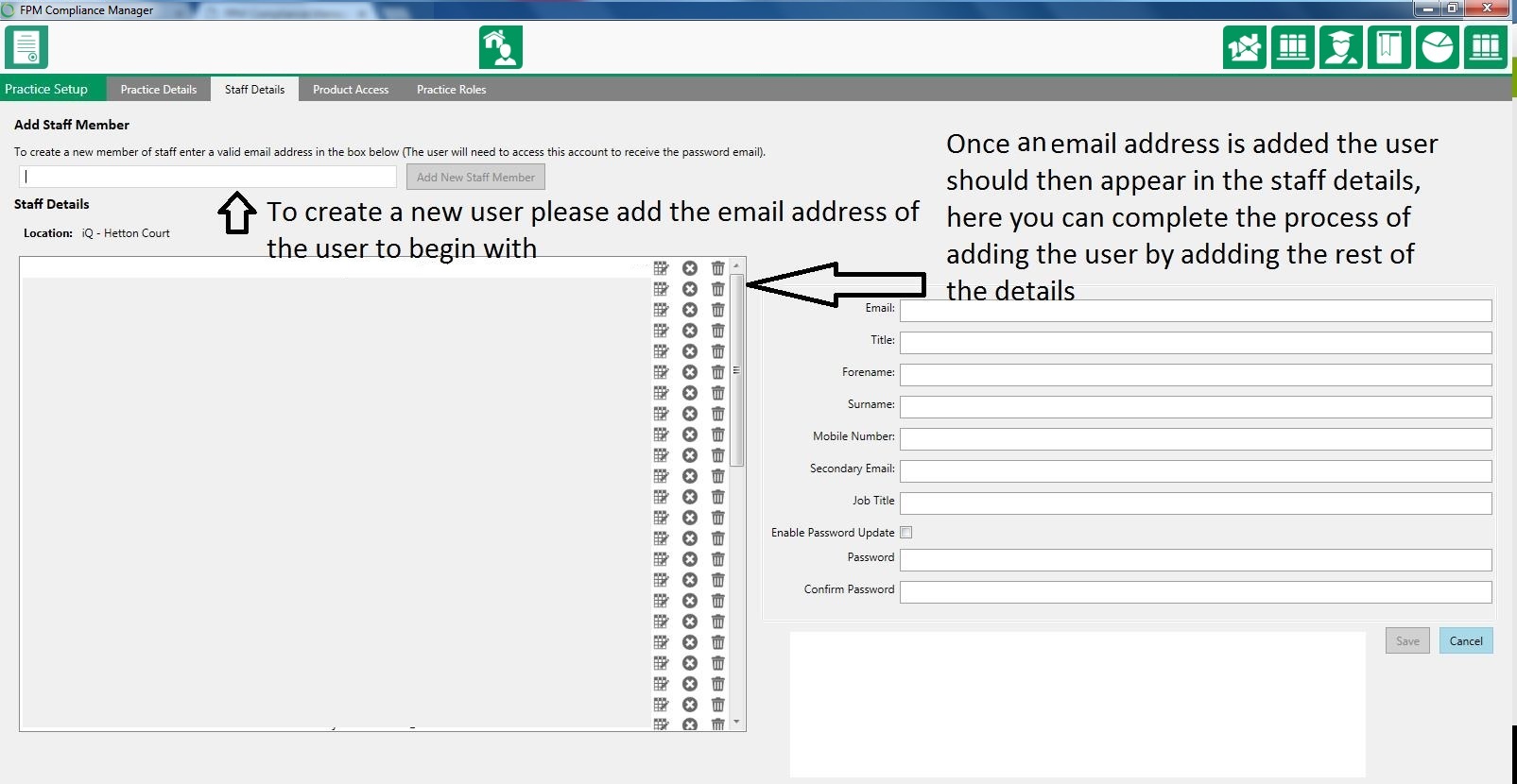Open the pie chart reports icon
Viewport: 1517px width, 784px height.
point(1437,47)
